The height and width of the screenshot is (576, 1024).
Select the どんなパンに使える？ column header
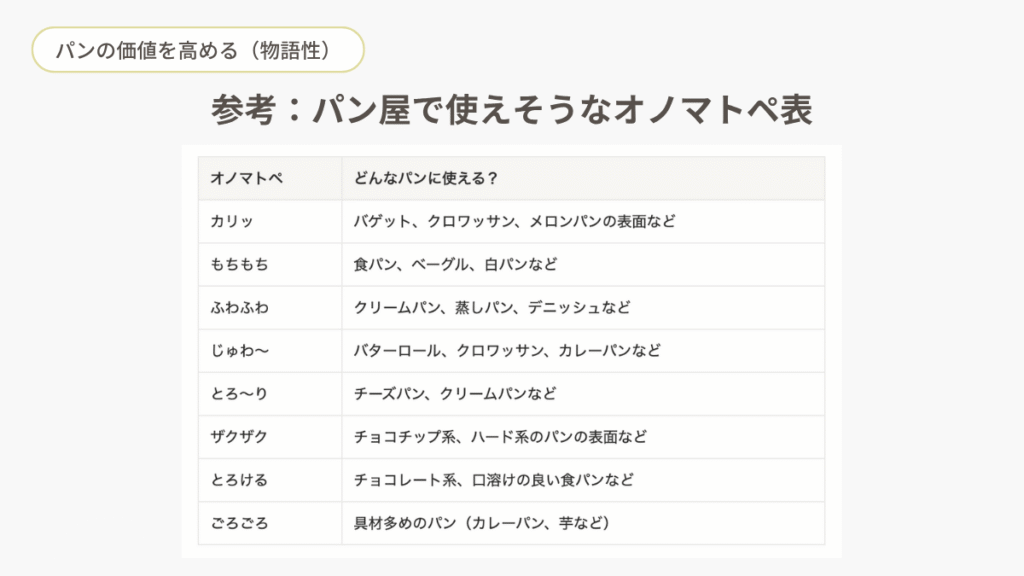pos(427,178)
